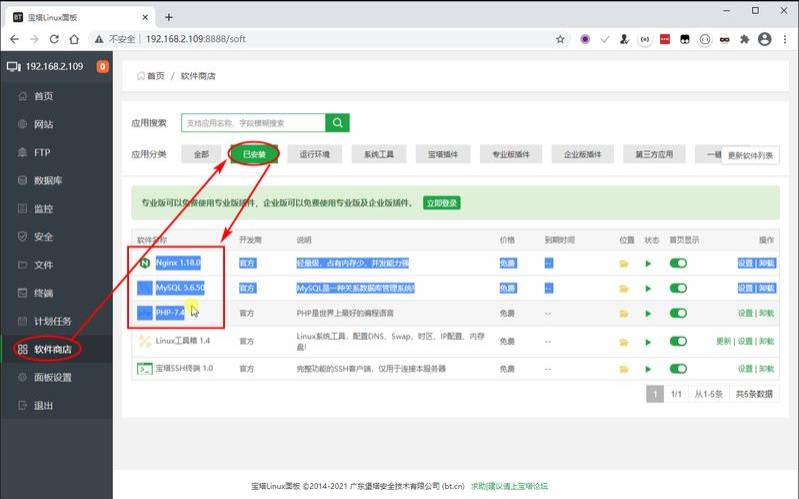Click the 更新软件列表 button

pos(750,155)
